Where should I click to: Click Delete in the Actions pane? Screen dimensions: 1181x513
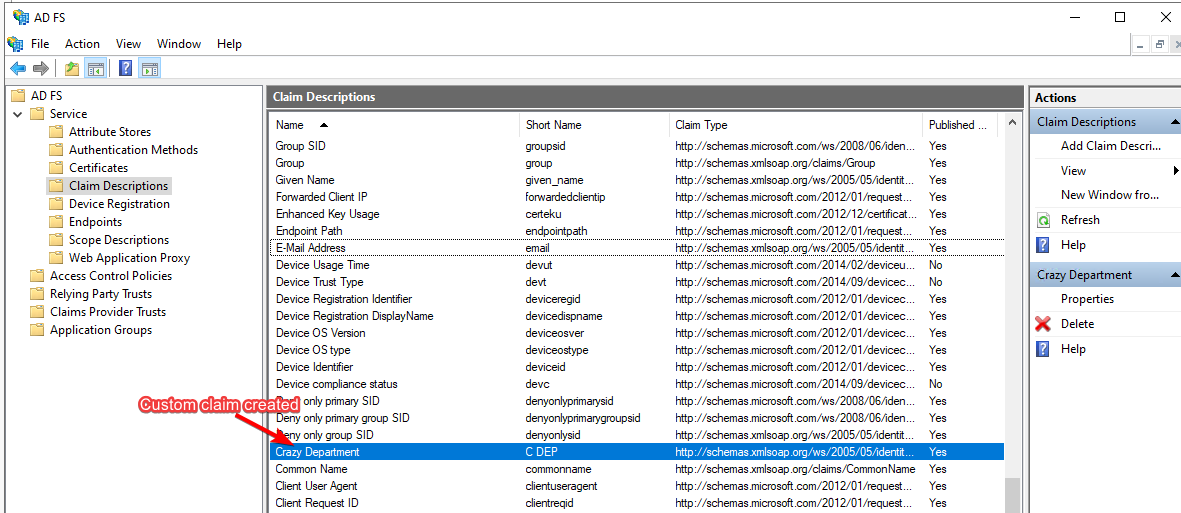click(x=1077, y=324)
